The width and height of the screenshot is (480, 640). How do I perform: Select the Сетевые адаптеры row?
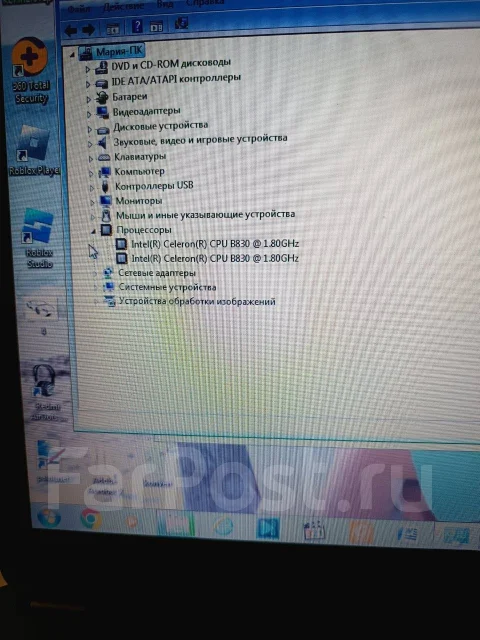157,273
